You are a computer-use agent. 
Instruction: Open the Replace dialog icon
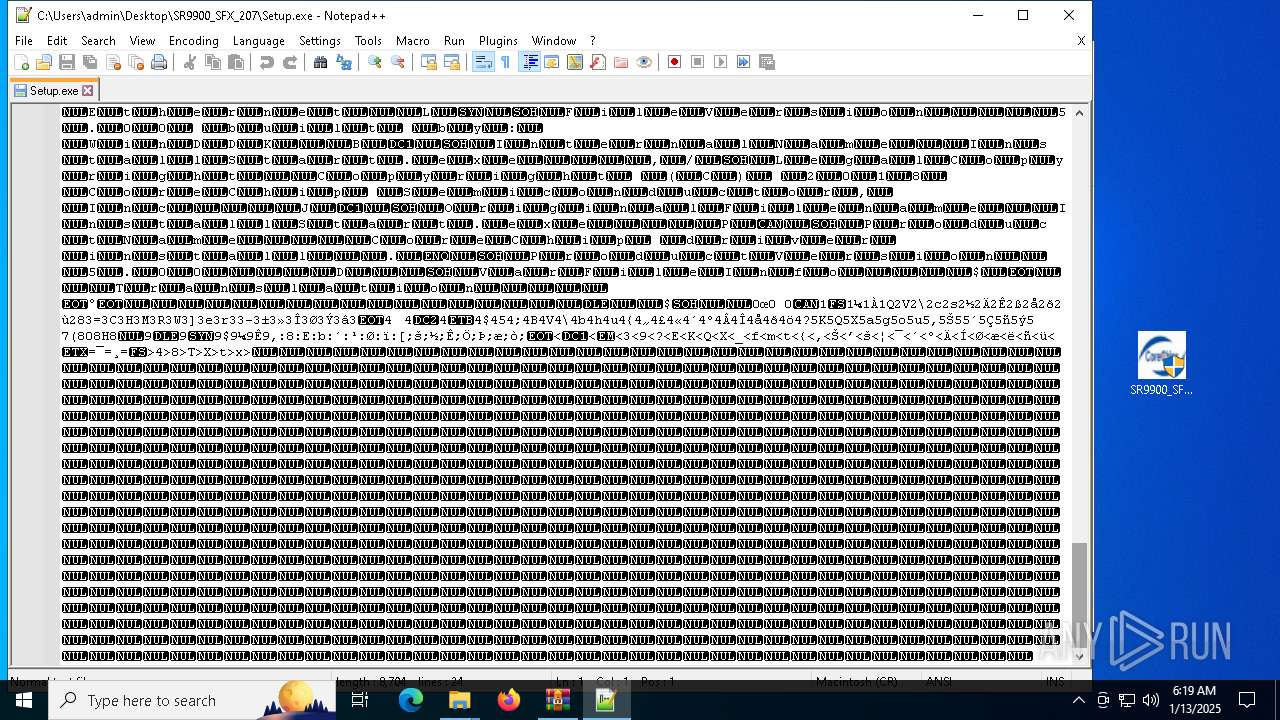pos(344,62)
